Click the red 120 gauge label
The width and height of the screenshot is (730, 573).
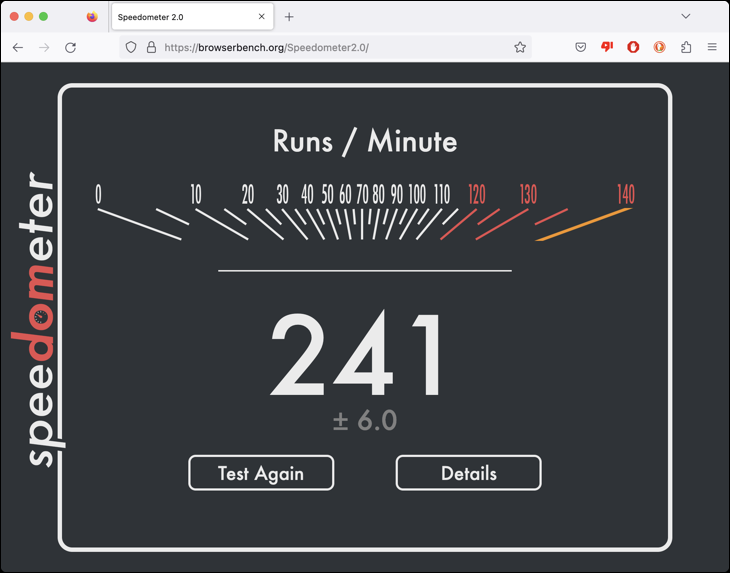pyautogui.click(x=477, y=194)
